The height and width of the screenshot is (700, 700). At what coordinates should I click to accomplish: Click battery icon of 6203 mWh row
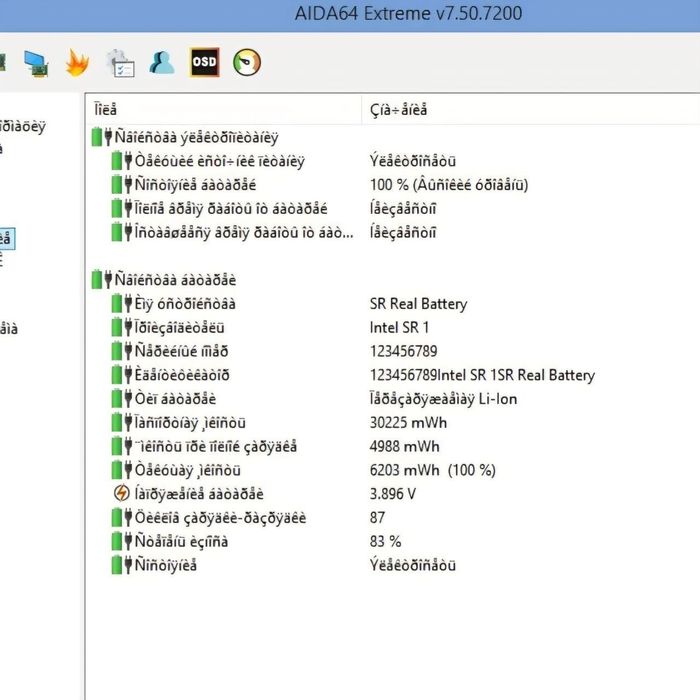tap(122, 470)
